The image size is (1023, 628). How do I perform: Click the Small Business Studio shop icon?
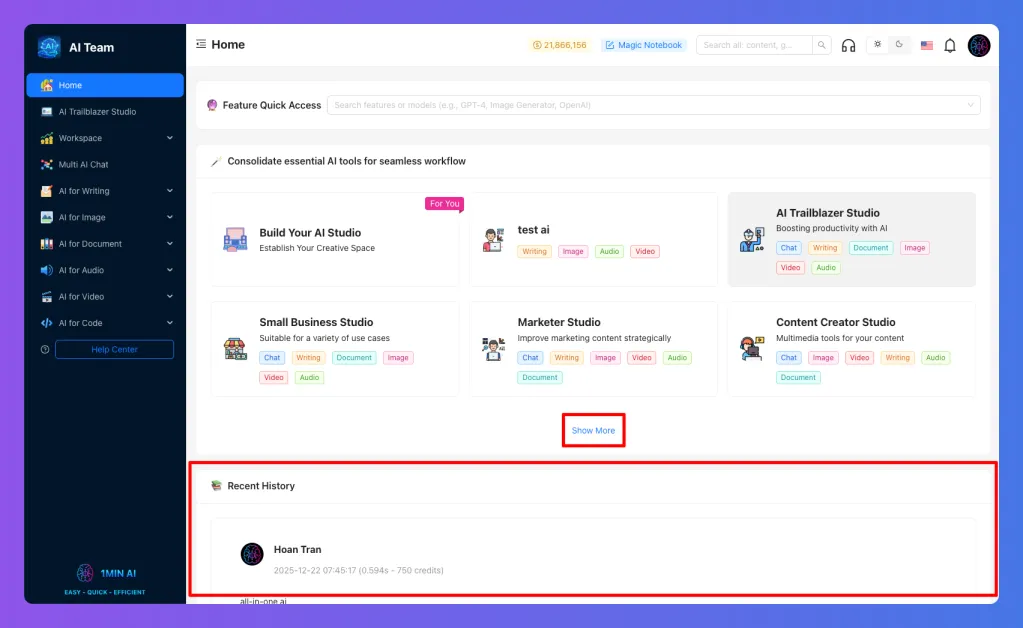pyautogui.click(x=235, y=349)
